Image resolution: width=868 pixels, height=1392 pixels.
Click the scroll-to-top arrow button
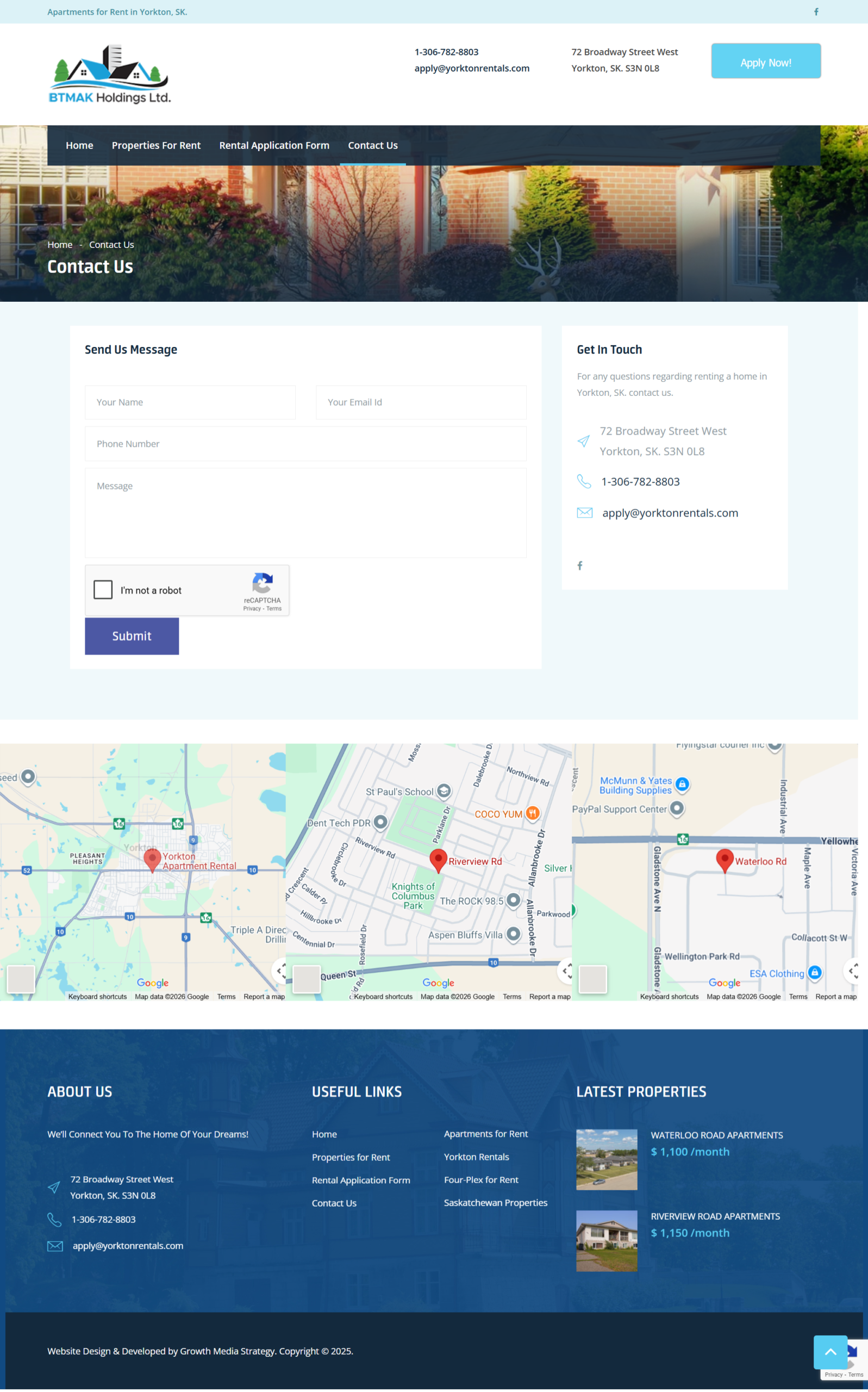(829, 1352)
